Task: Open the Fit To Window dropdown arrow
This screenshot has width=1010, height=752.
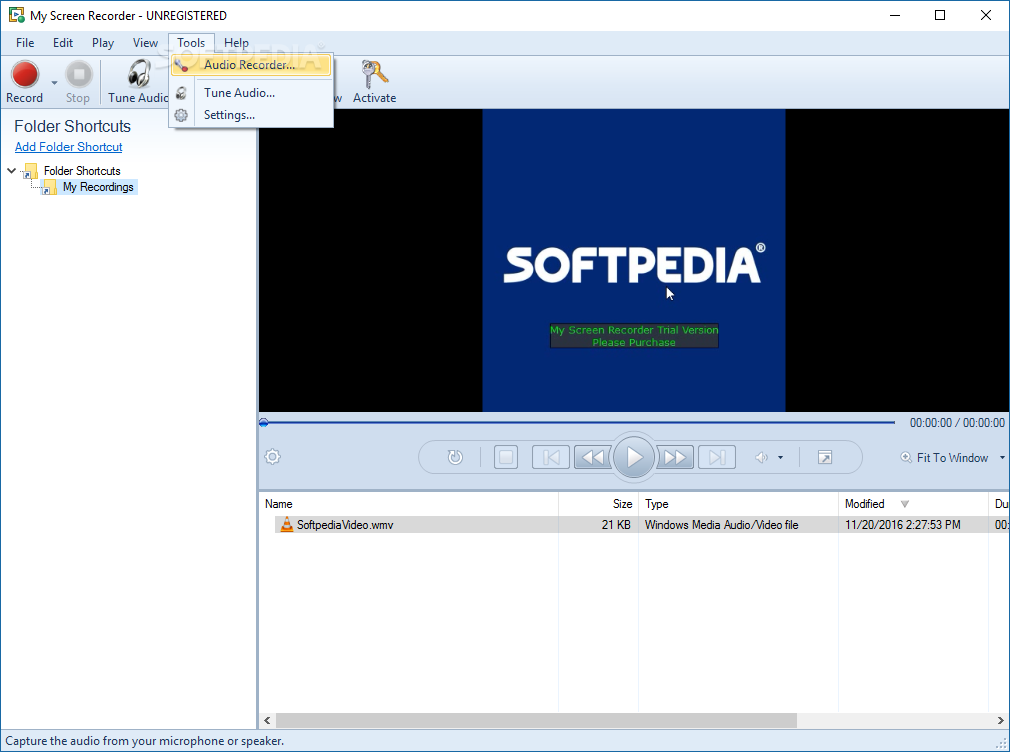Action: [1002, 458]
